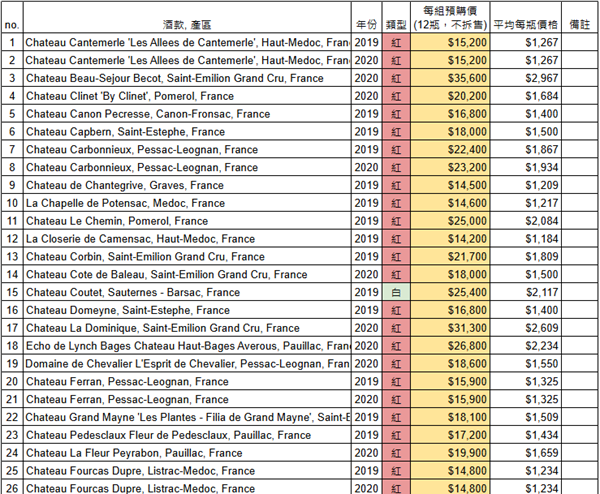Click the green '白' type cell

pos(396,292)
